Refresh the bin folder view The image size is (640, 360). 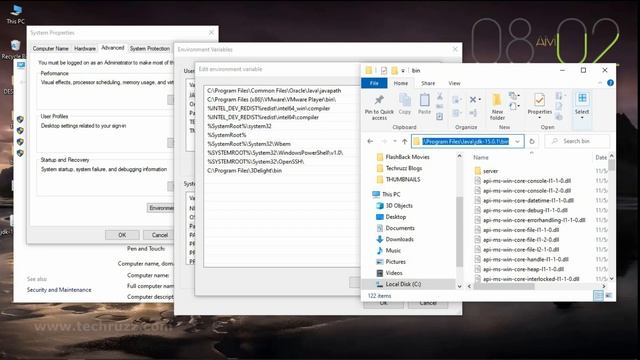coord(532,141)
